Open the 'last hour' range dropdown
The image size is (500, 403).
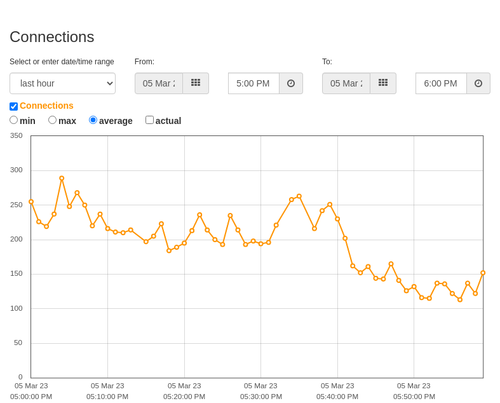point(63,83)
